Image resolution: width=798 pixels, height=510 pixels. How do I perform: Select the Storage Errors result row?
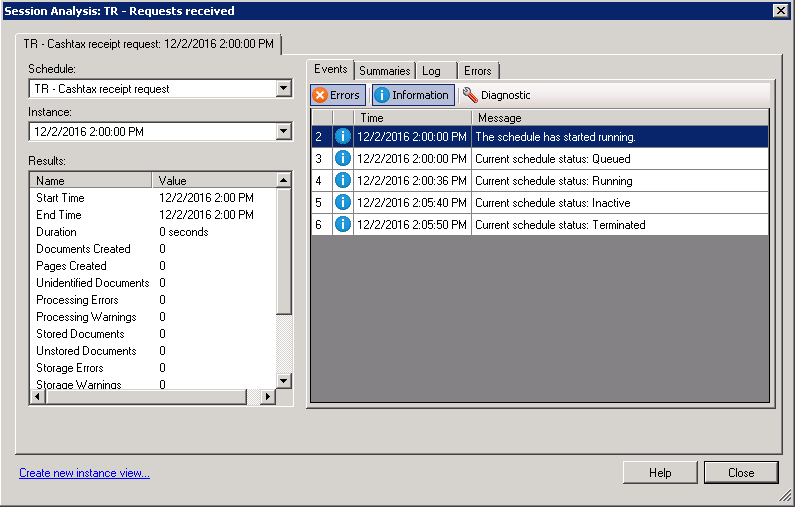154,367
